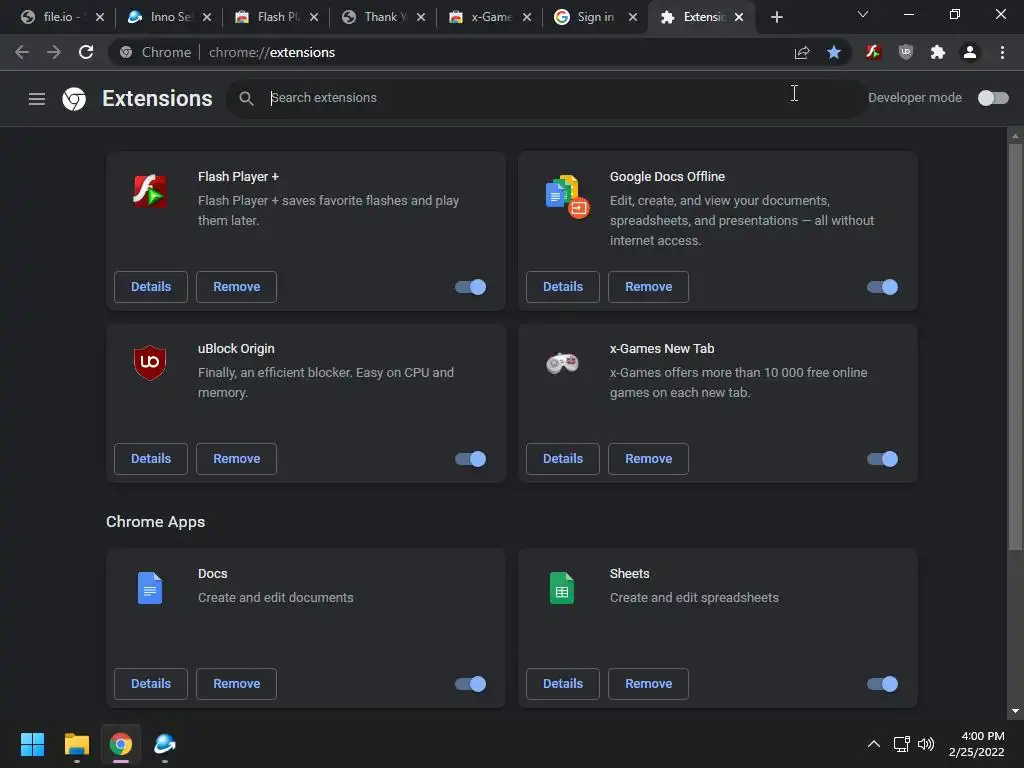
Task: Click the search magnifier icon
Action: click(x=246, y=98)
